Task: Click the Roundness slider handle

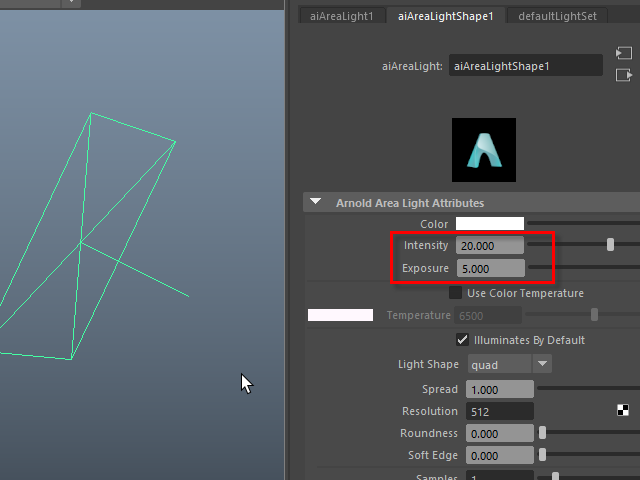Action: (543, 433)
